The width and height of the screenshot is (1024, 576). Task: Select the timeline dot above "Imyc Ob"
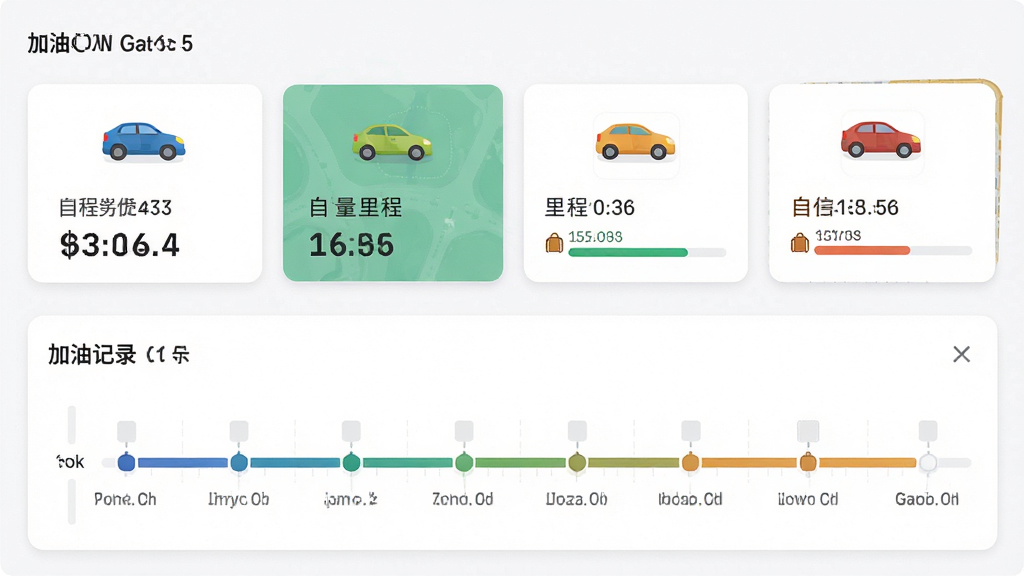point(239,462)
